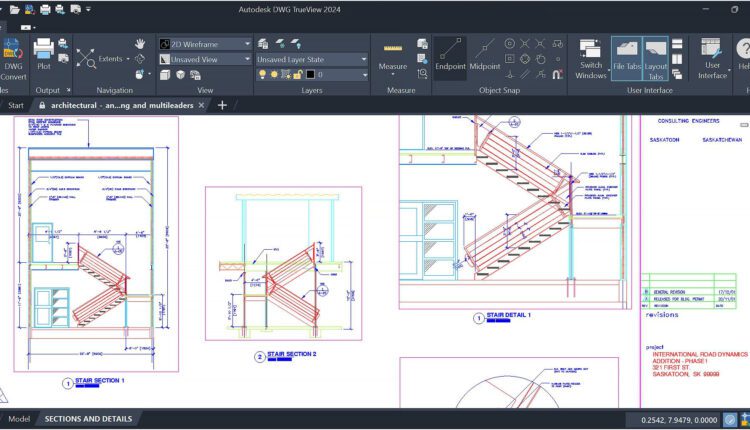The image size is (750, 430).
Task: Click printer icon in quick access toolbar
Action: tap(45, 9)
